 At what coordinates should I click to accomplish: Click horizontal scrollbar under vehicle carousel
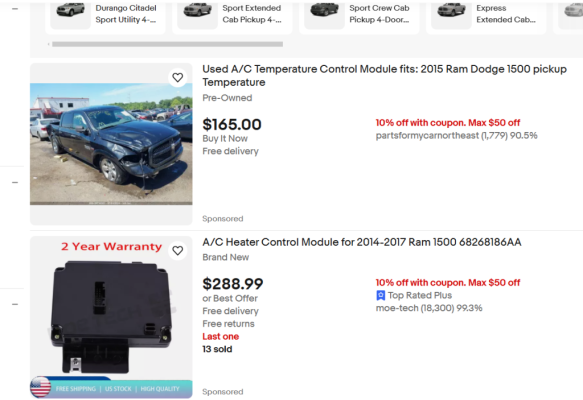tap(167, 44)
